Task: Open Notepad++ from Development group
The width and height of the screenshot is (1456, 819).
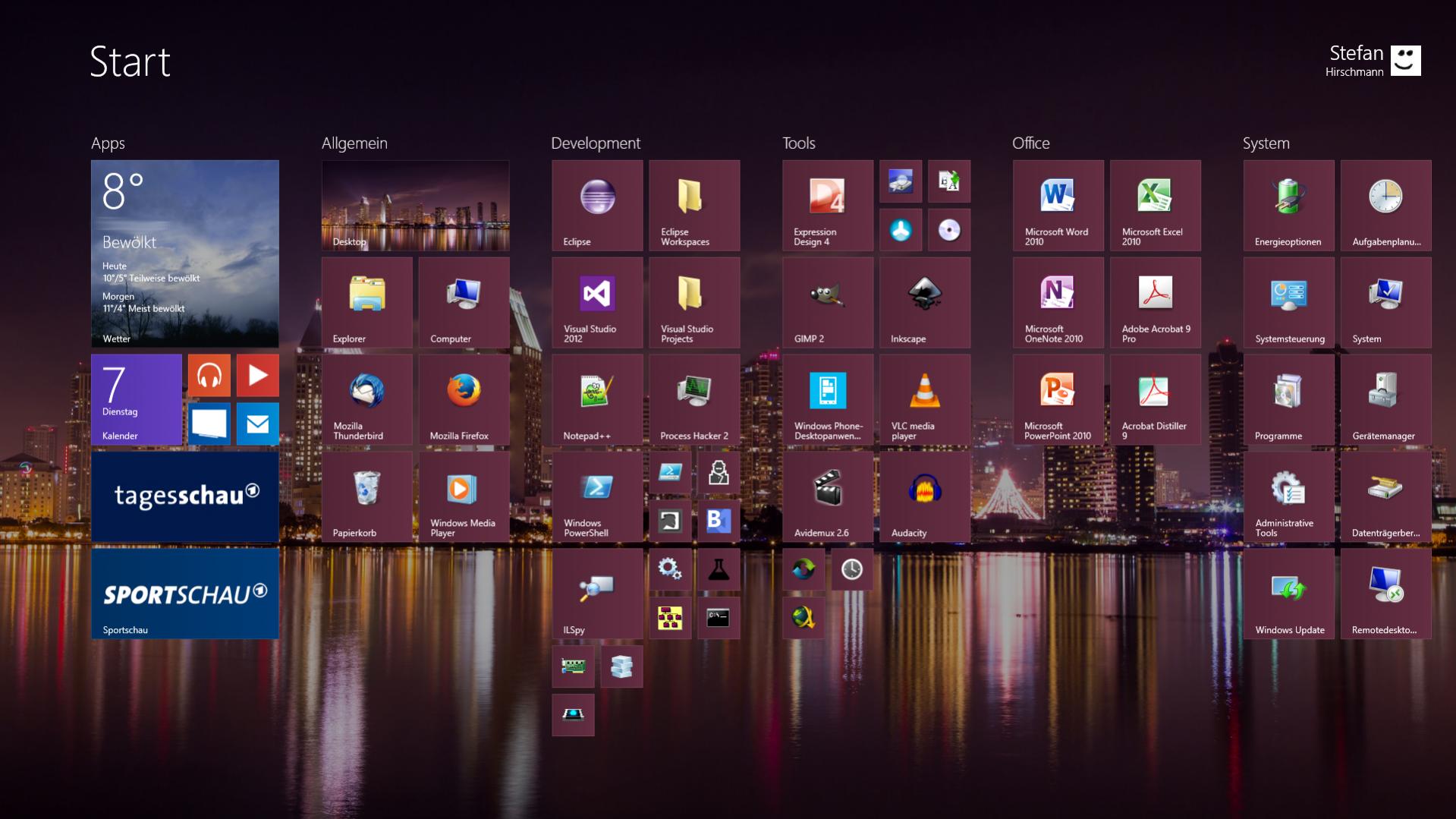Action: pyautogui.click(x=597, y=399)
